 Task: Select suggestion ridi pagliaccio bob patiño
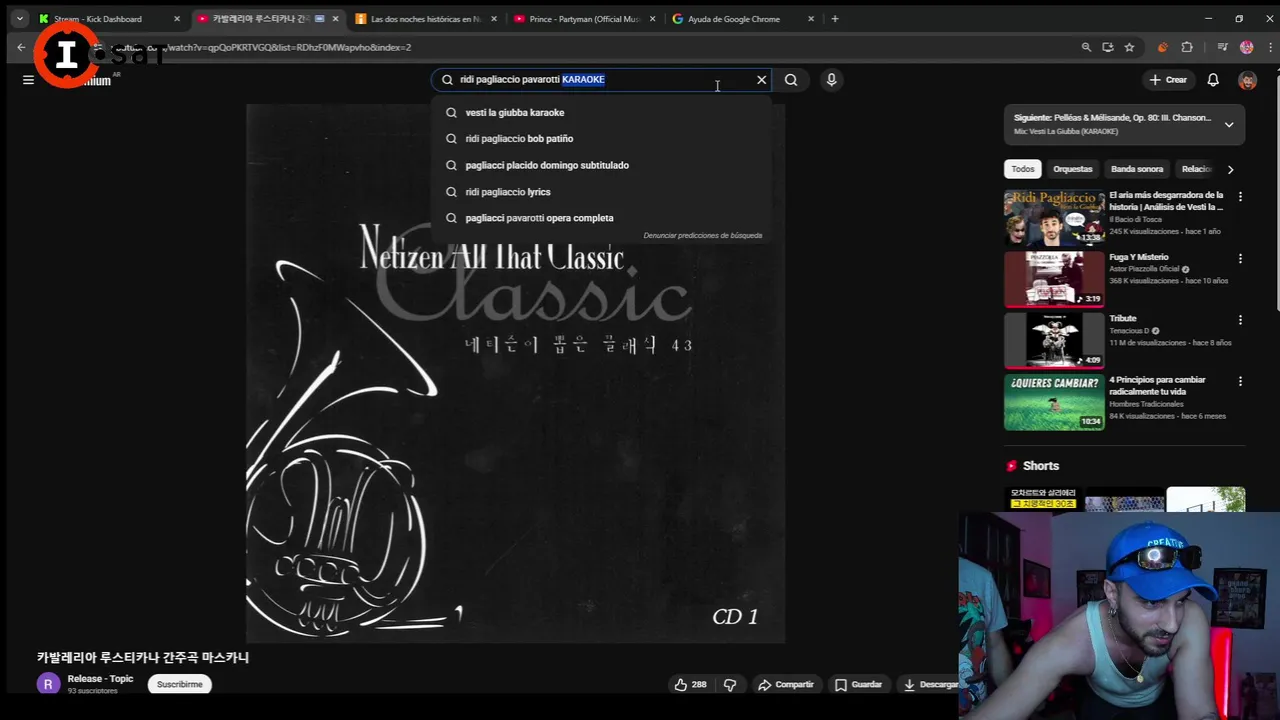[x=601, y=139]
